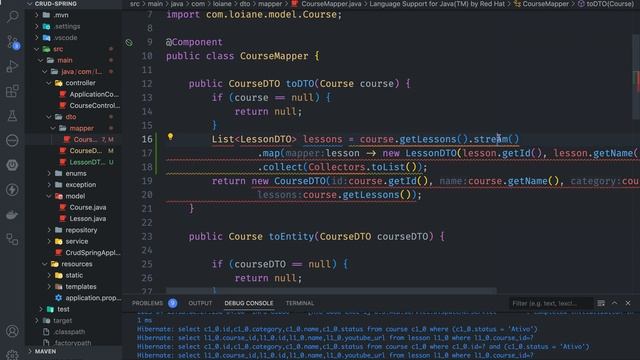Click the debug console filter field
The width and height of the screenshot is (640, 360).
(x=550, y=303)
